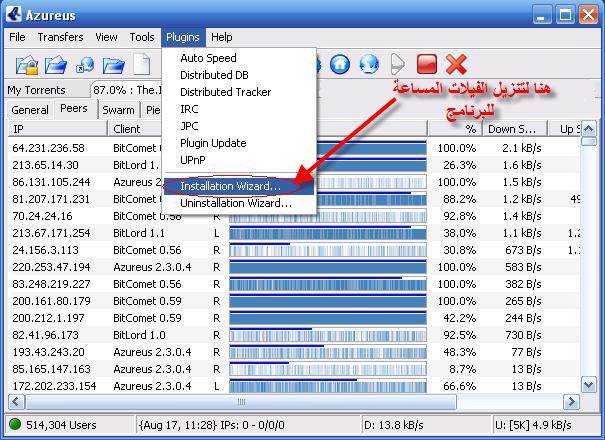Viewport: 605px width, 440px height.
Task: Click the pieces bar for peer 82.41.96.173
Action: [328, 335]
